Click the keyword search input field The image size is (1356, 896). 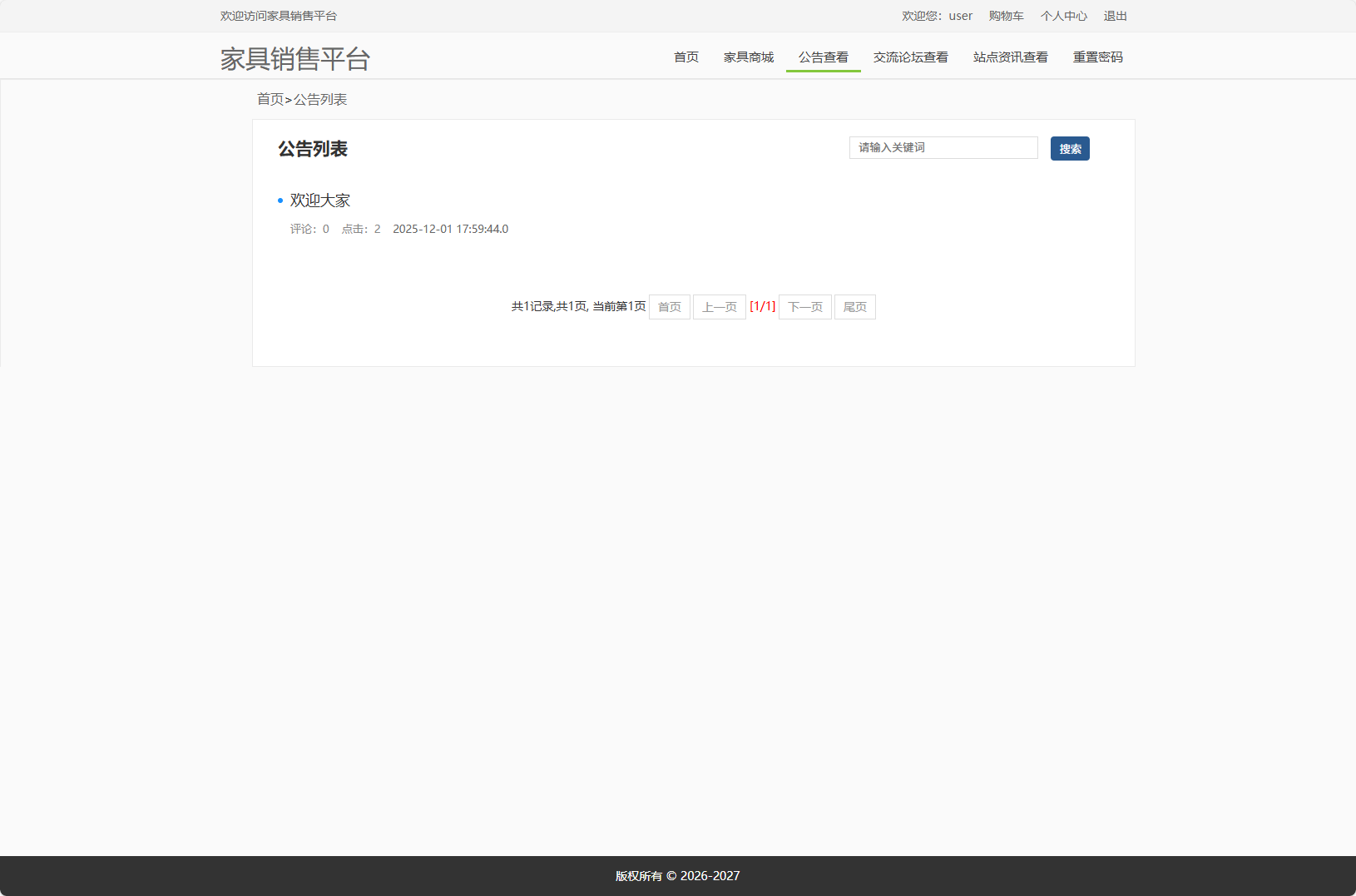[x=943, y=147]
